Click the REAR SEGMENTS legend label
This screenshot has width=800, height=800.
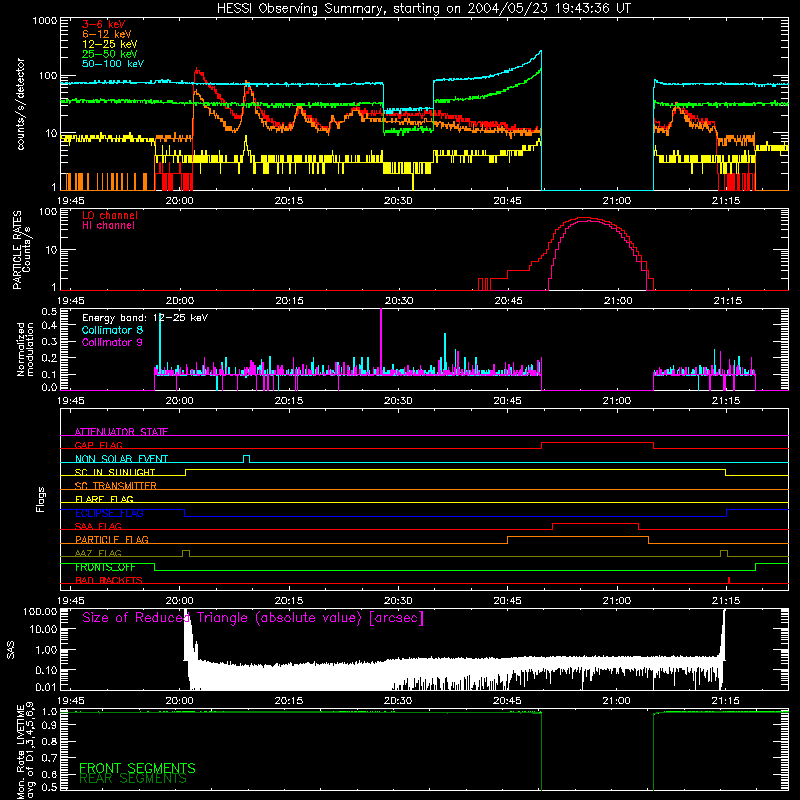point(133,779)
